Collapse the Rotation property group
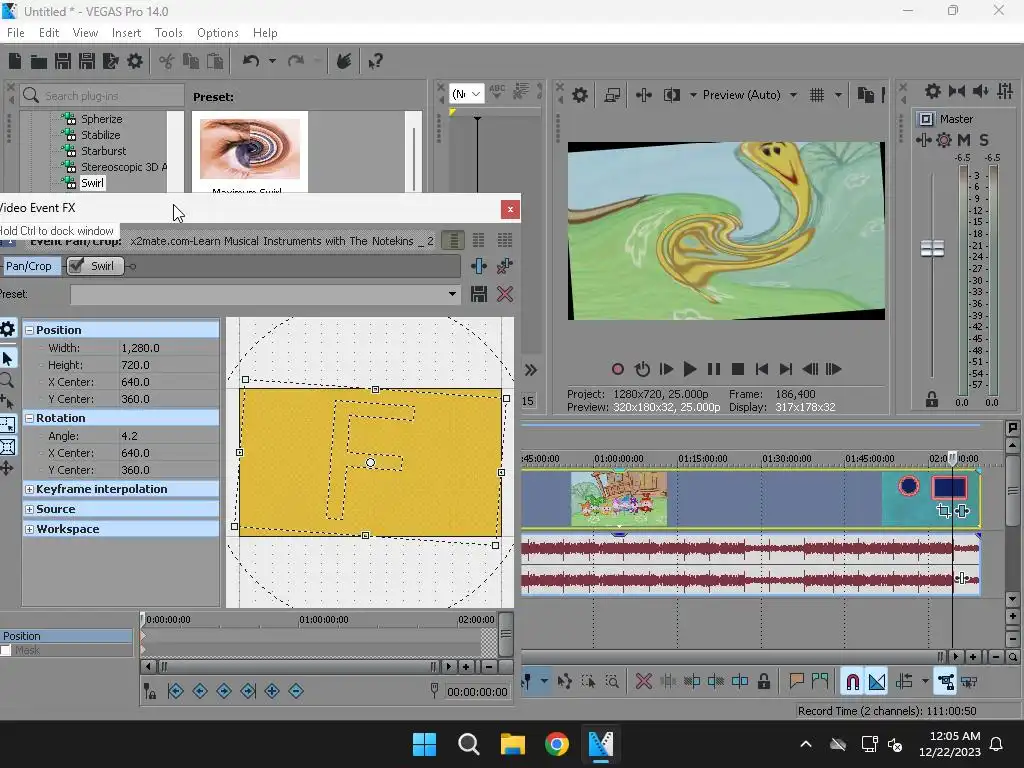This screenshot has width=1024, height=768. (29, 418)
